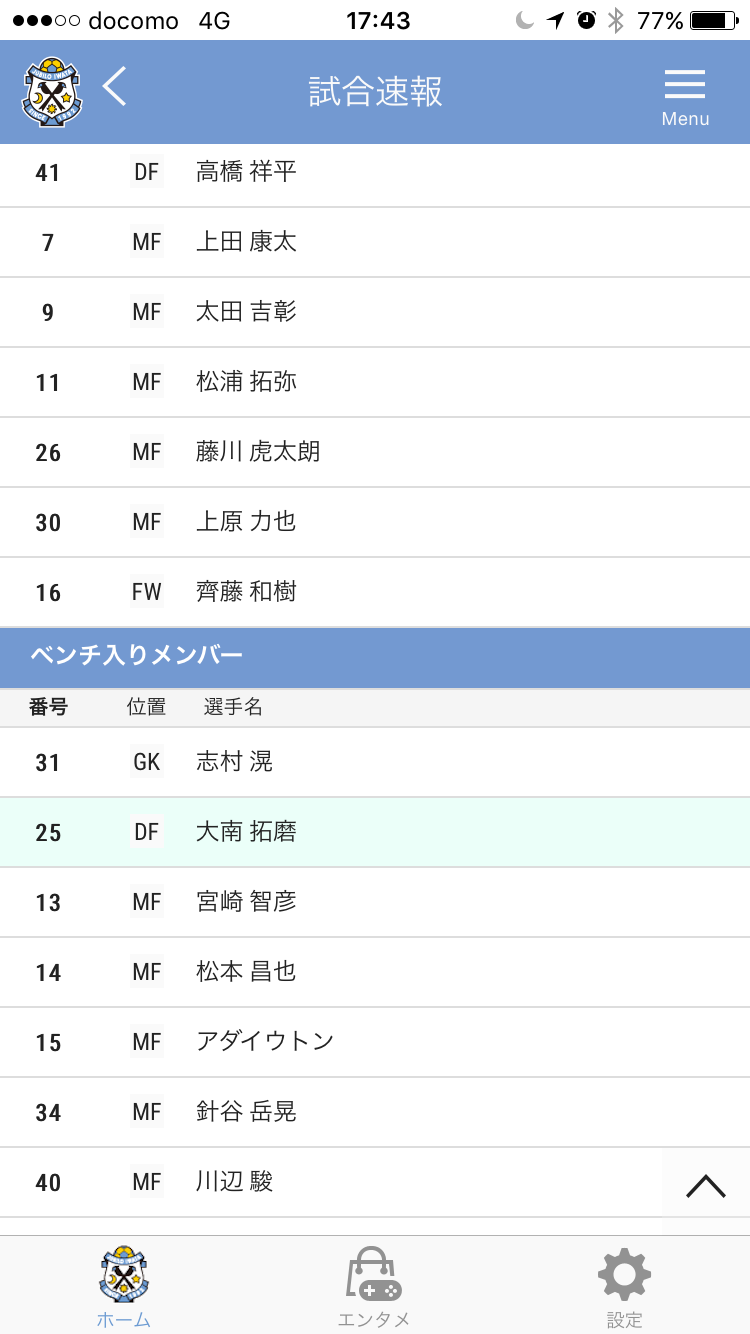Select goalkeeper 志村 滉
Viewport: 750px width, 1334px height.
(x=375, y=762)
